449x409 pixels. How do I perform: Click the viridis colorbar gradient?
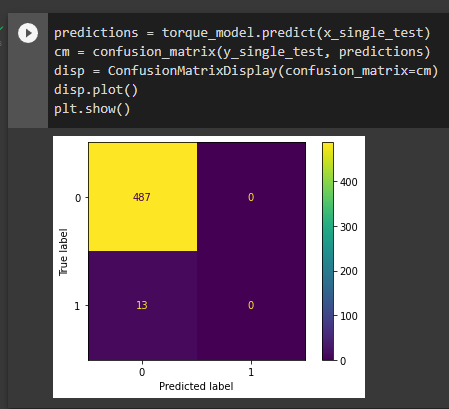click(x=328, y=251)
